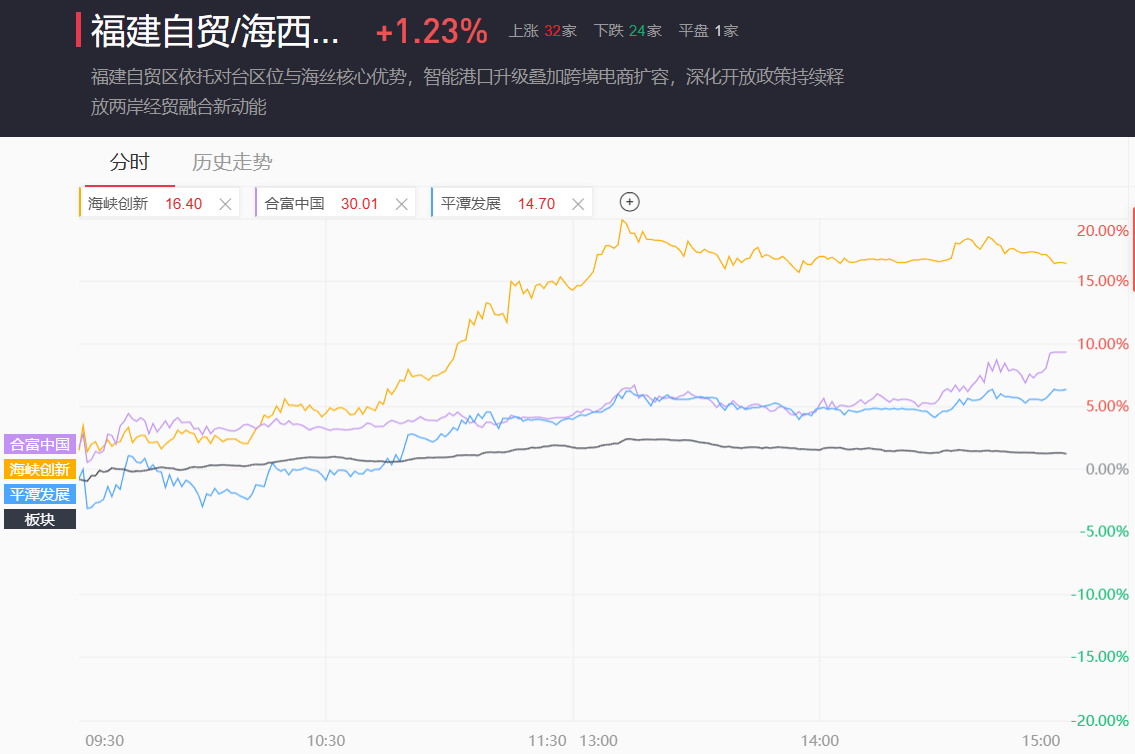Toggle the dark 板块 legend tag

click(x=40, y=520)
